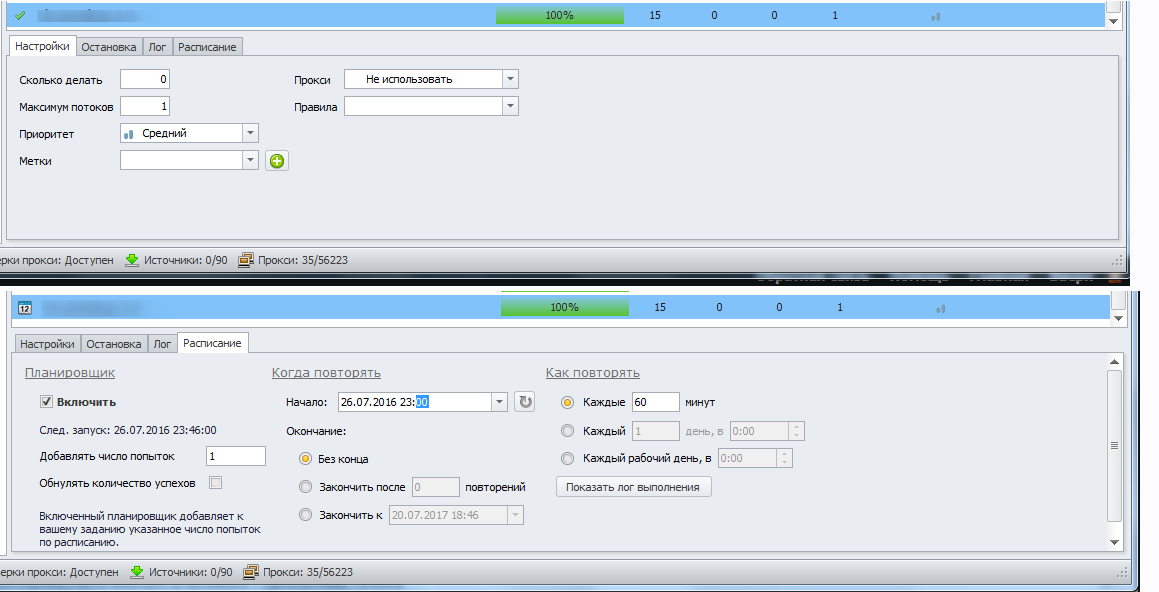Click the stepper arrows of Каждый день time field
This screenshot has height=592, width=1159.
click(796, 431)
